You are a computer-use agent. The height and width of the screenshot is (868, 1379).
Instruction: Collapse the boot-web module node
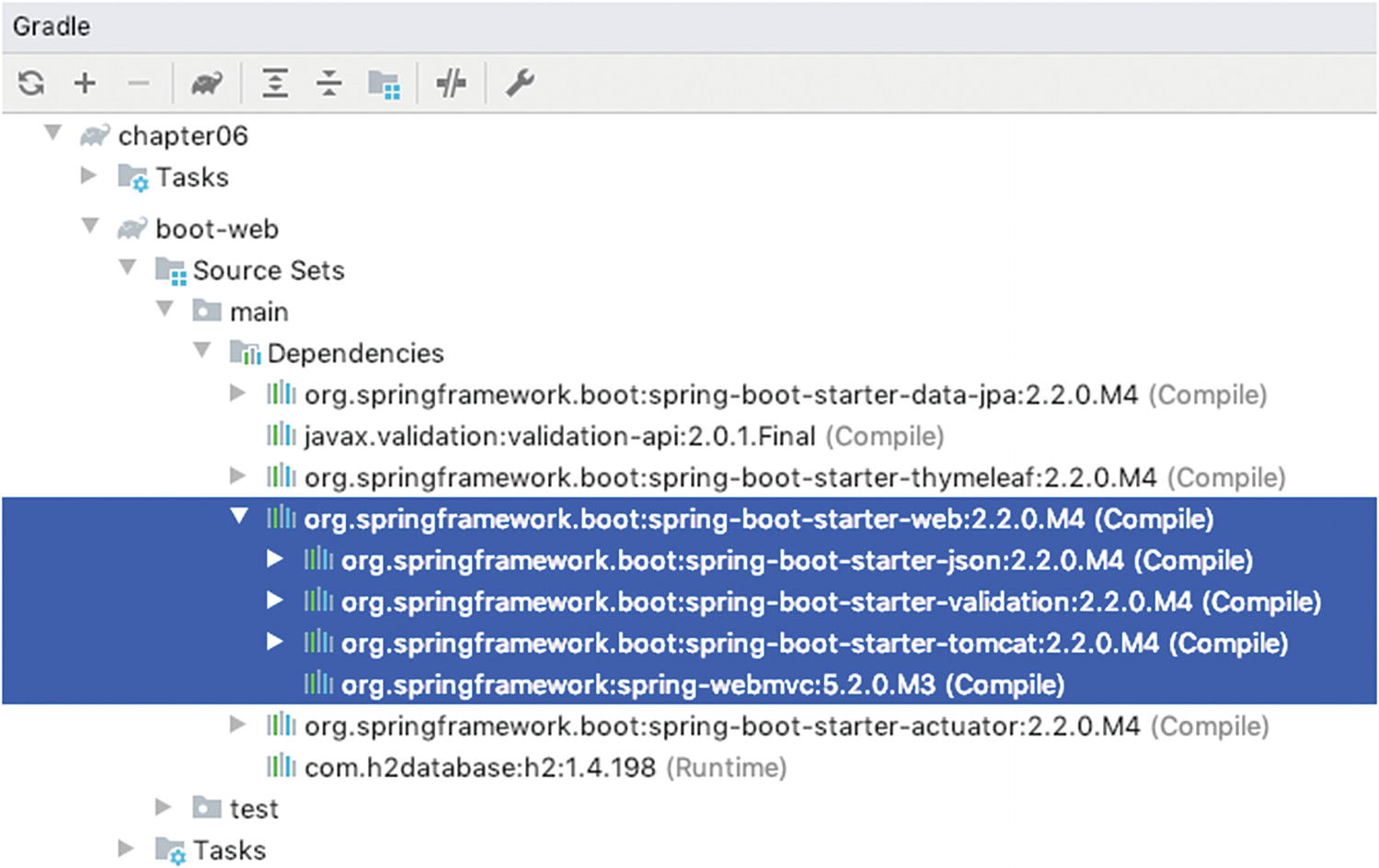[x=90, y=226]
